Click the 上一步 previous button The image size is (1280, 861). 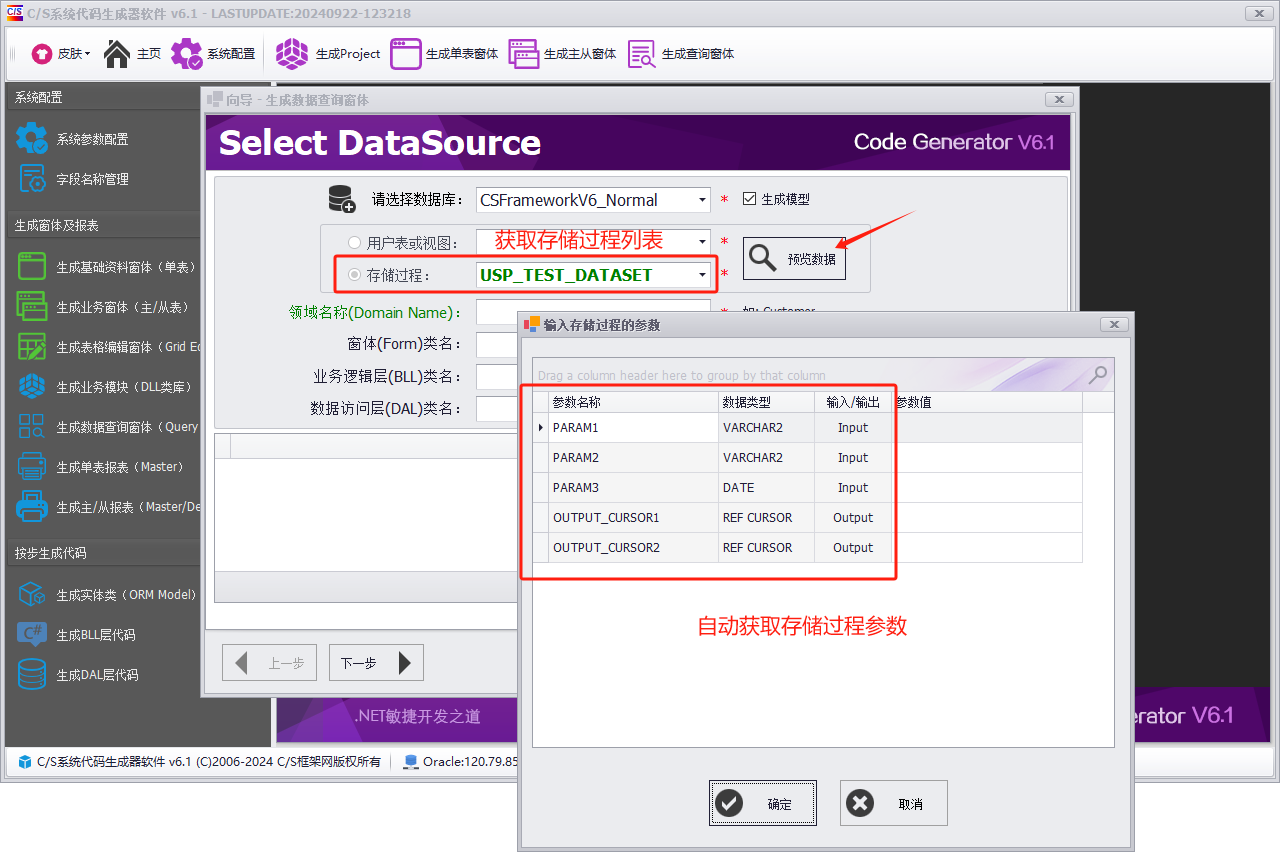[x=269, y=663]
